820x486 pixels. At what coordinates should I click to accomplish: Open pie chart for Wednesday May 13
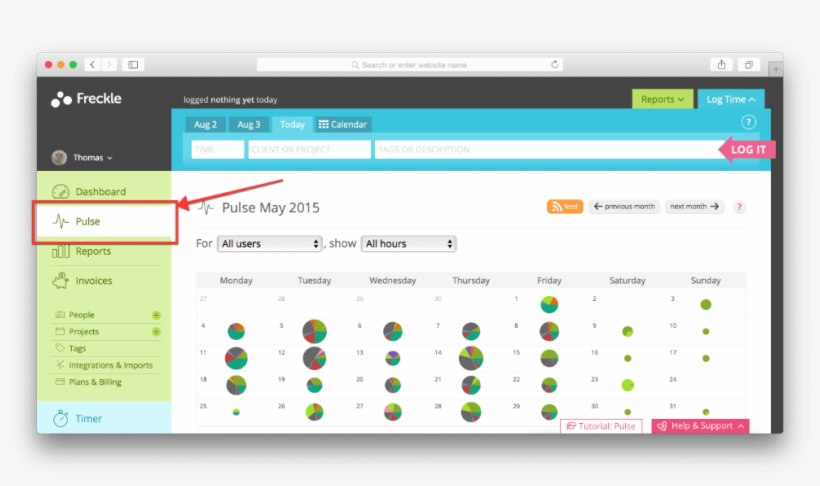393,358
